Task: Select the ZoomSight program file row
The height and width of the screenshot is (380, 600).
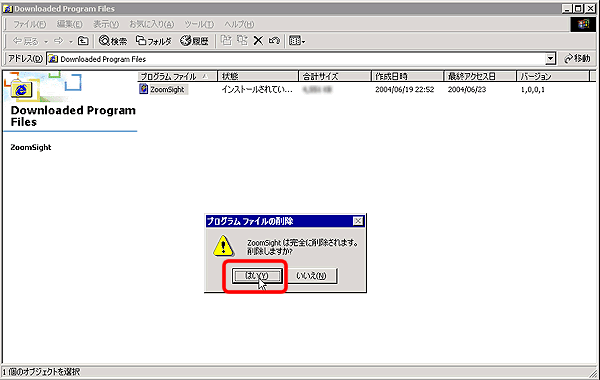Action: coord(167,90)
